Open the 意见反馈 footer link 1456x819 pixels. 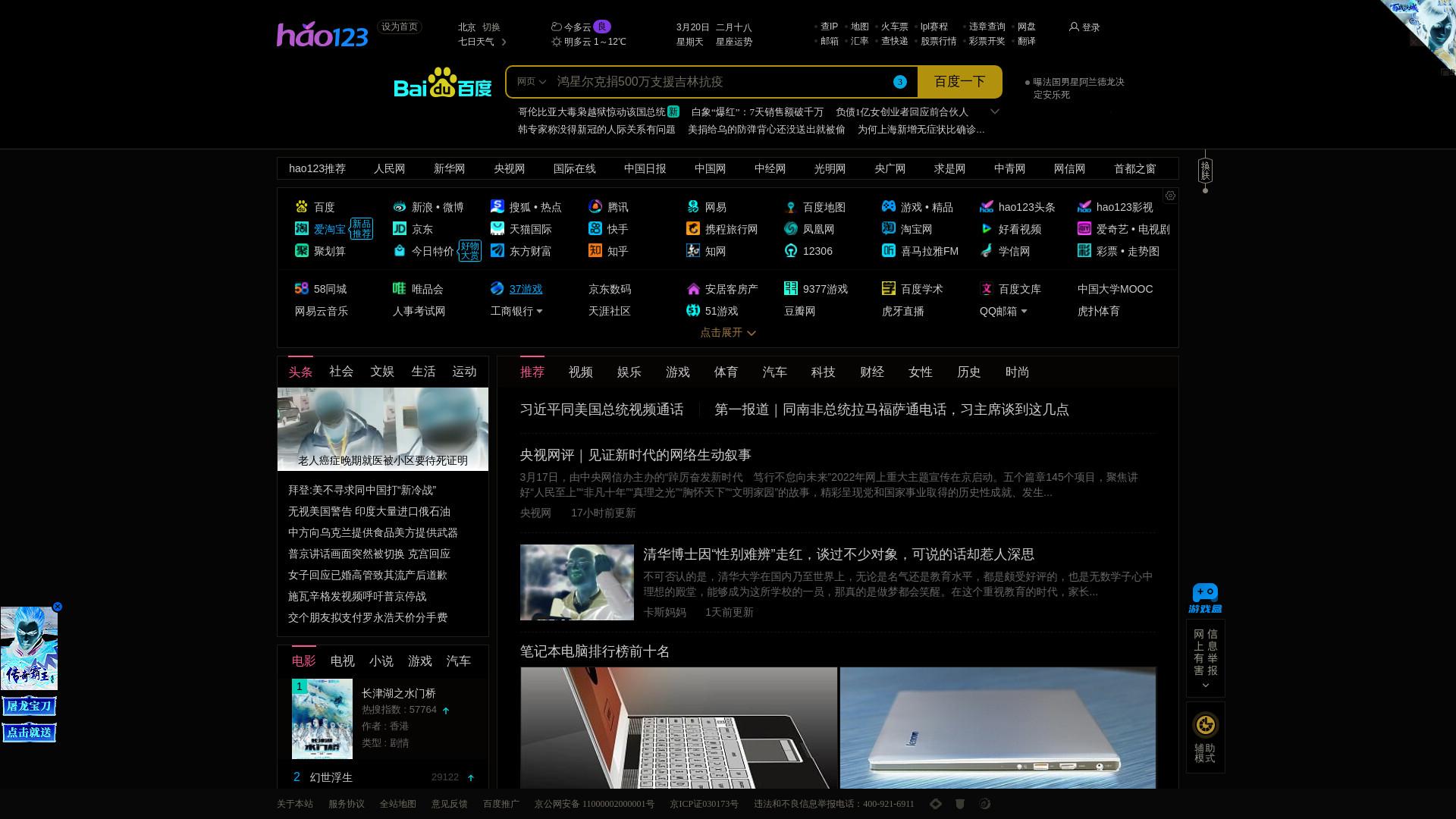pyautogui.click(x=450, y=804)
